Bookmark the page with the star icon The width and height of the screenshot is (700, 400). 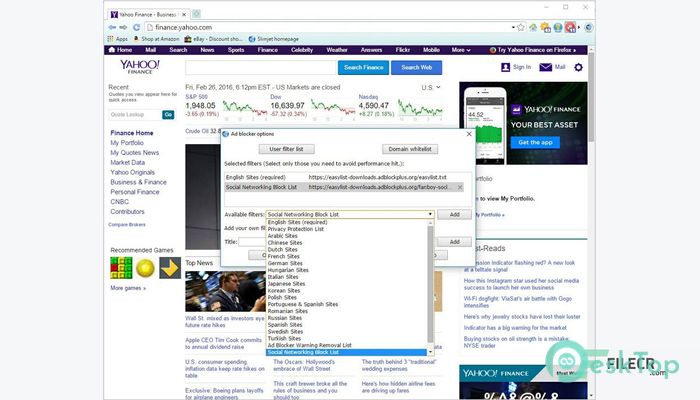click(521, 27)
